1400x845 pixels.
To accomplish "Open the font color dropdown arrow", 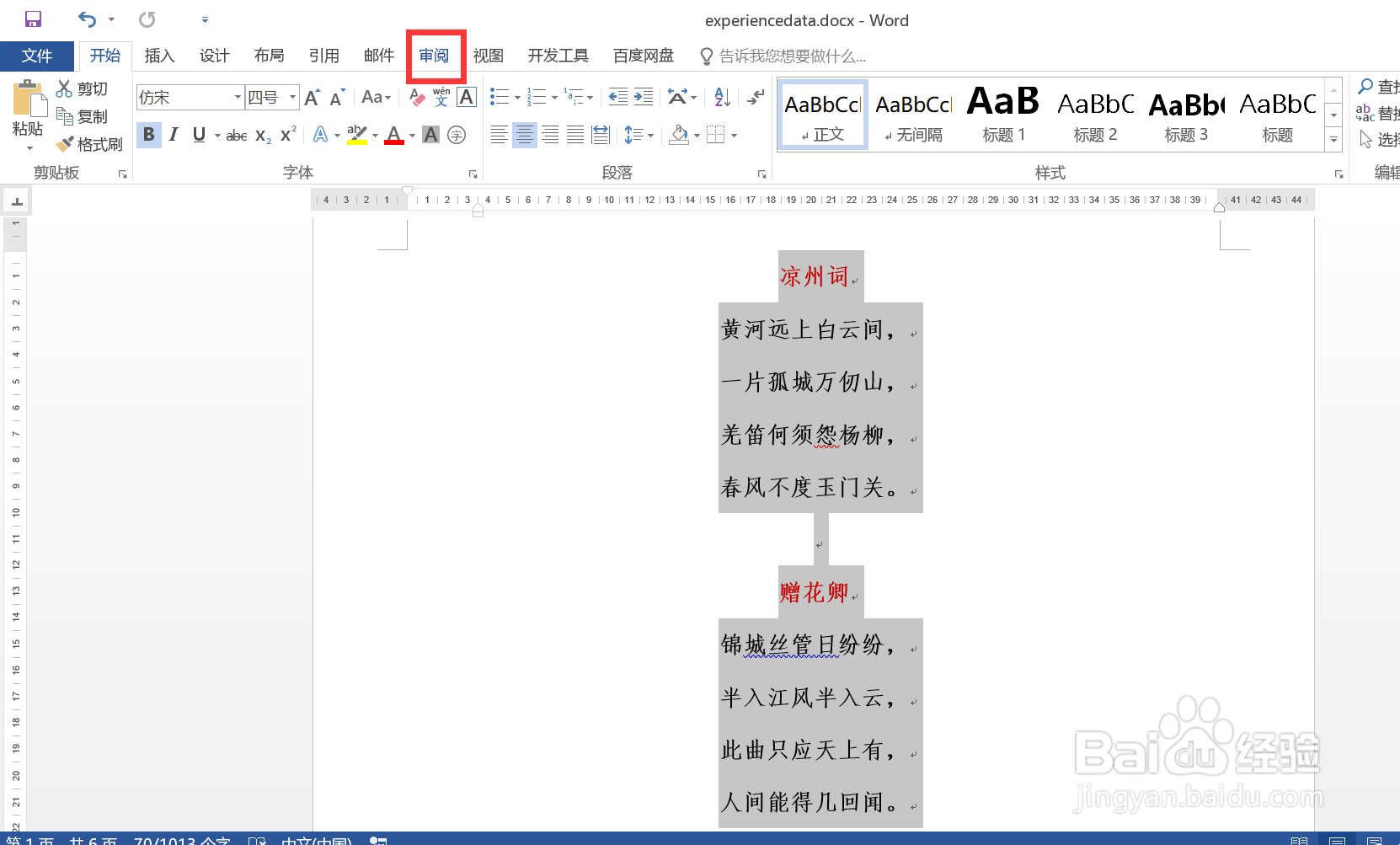I will [410, 135].
